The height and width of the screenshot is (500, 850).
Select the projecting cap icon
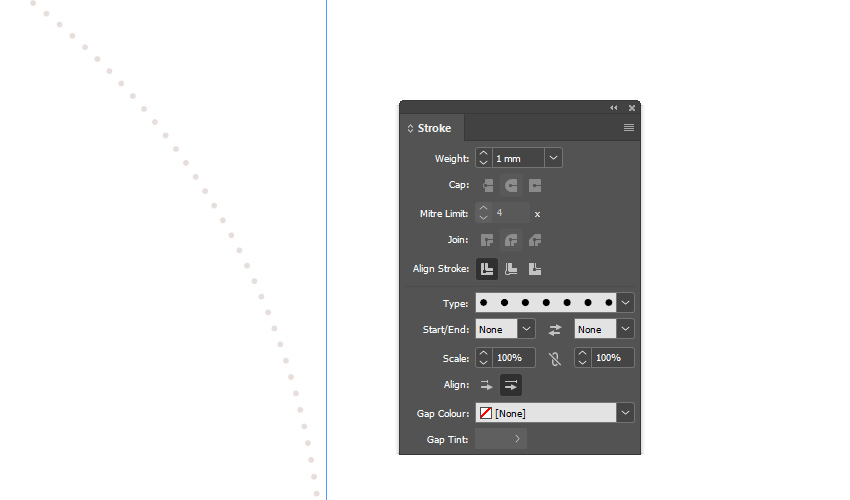point(535,185)
